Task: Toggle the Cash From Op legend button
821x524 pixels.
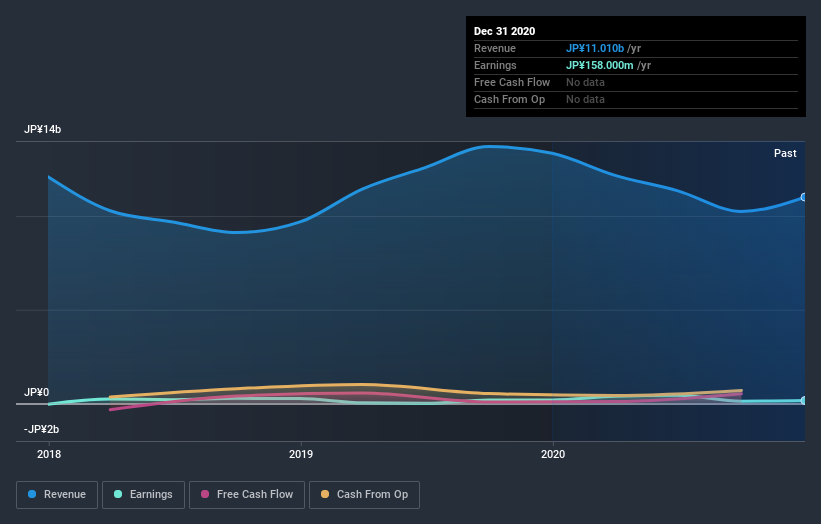Action: 364,495
